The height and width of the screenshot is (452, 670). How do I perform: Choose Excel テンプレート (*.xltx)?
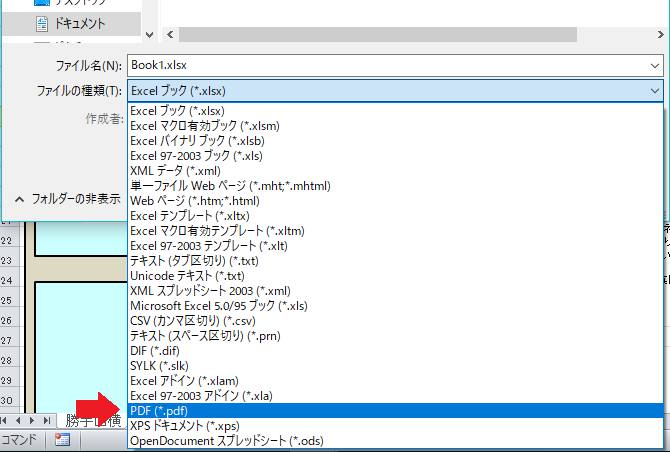395,216
